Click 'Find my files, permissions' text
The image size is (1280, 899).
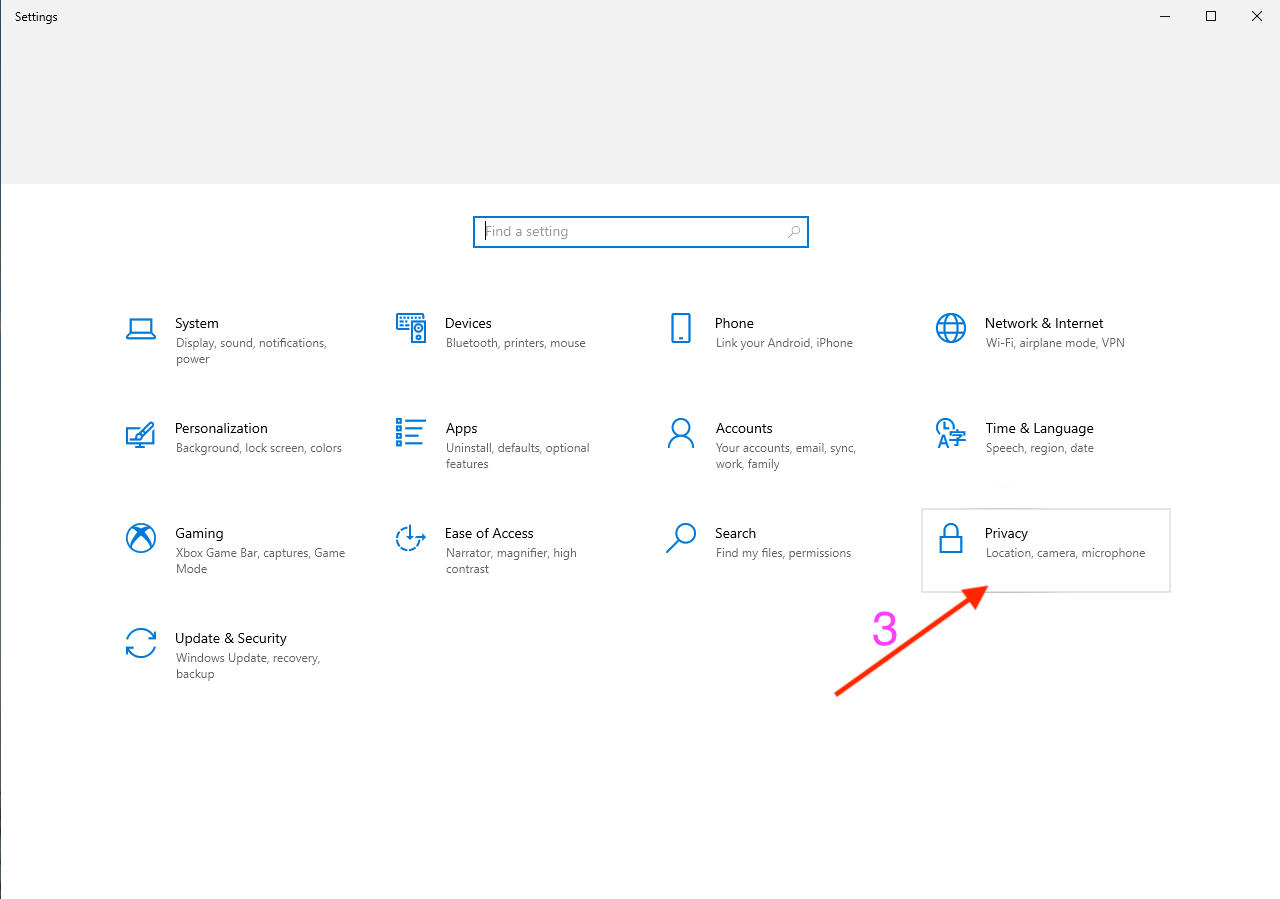(783, 553)
